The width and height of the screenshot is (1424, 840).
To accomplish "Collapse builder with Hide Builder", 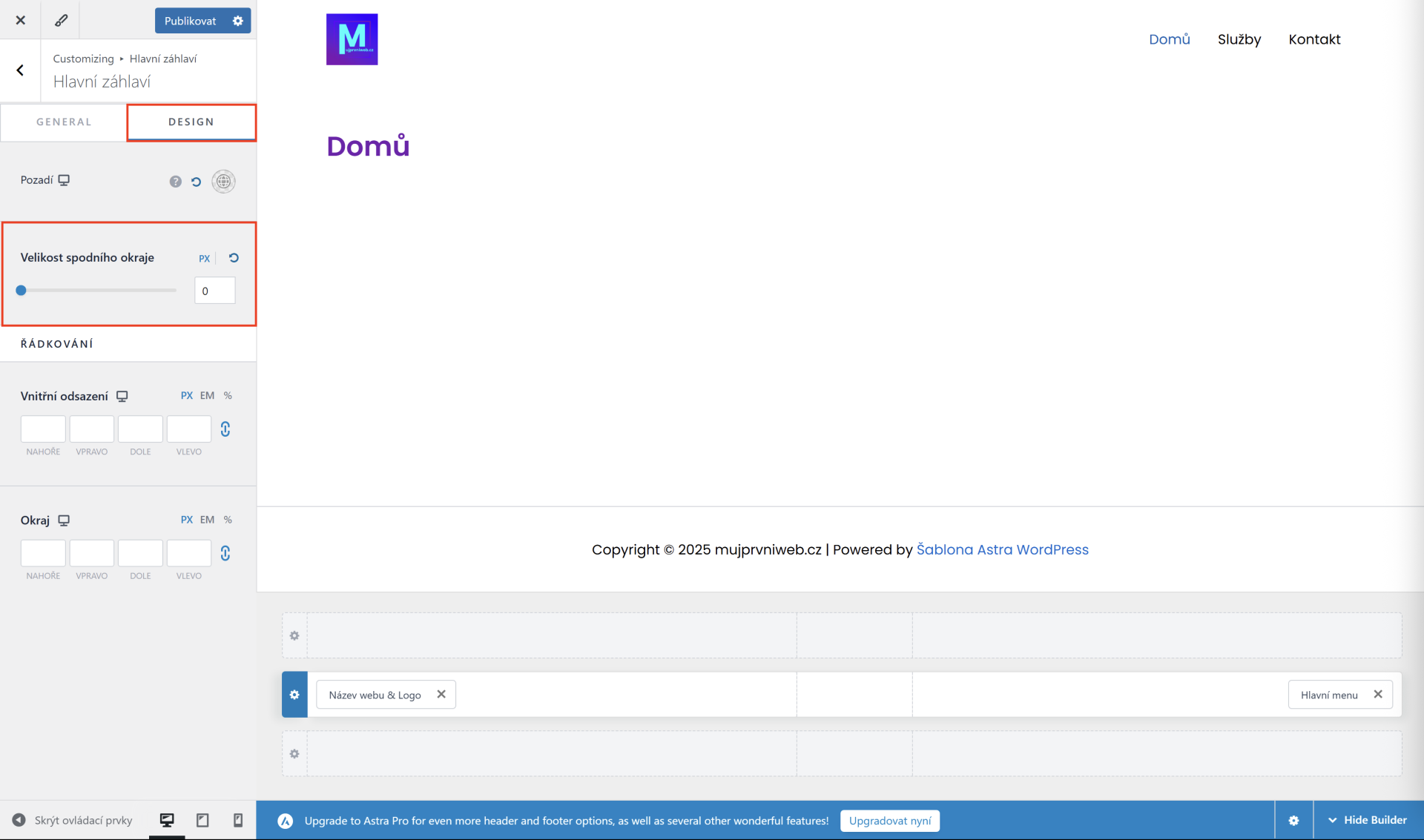I will click(x=1368, y=820).
